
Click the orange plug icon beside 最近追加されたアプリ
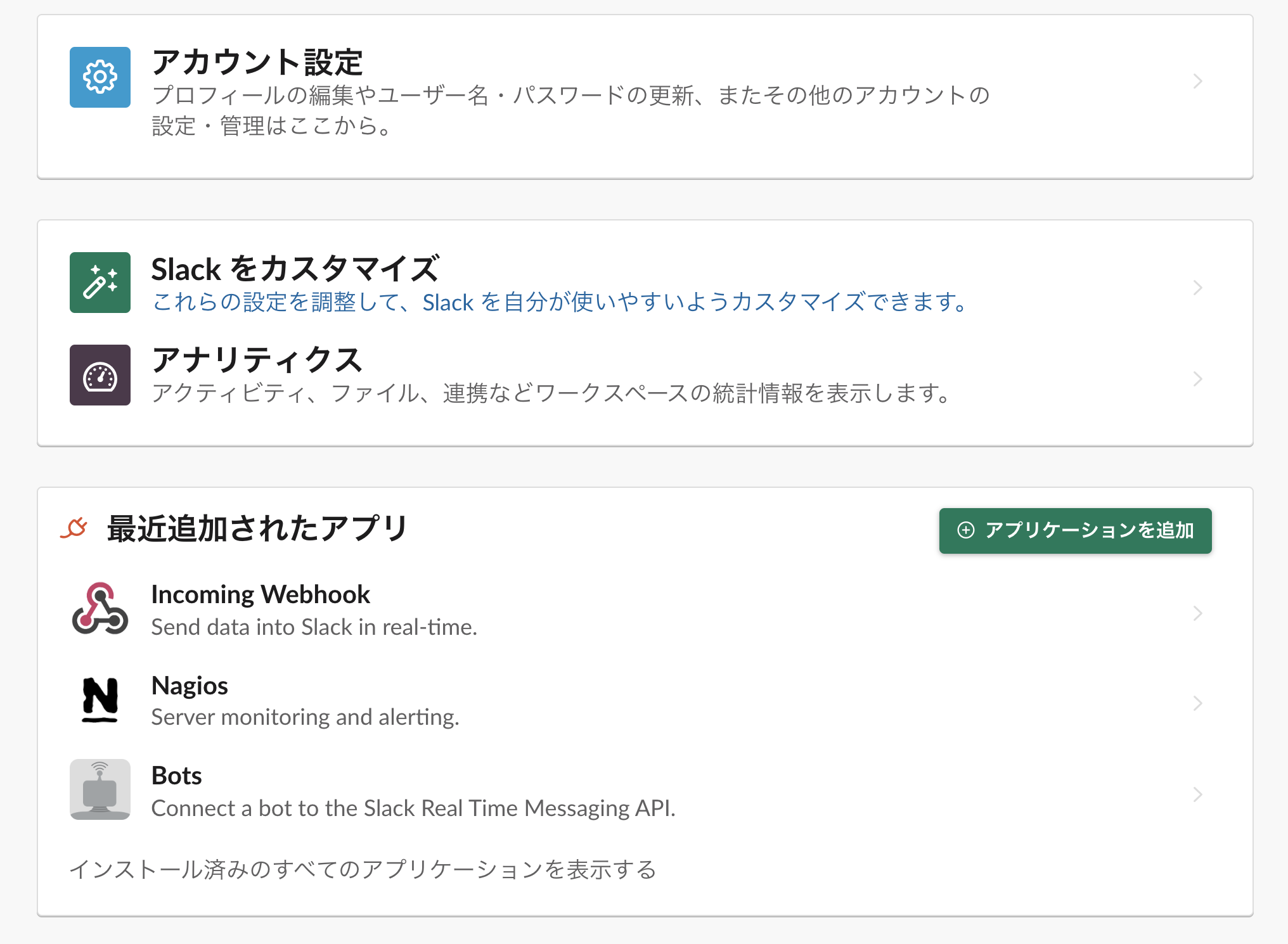[x=74, y=528]
